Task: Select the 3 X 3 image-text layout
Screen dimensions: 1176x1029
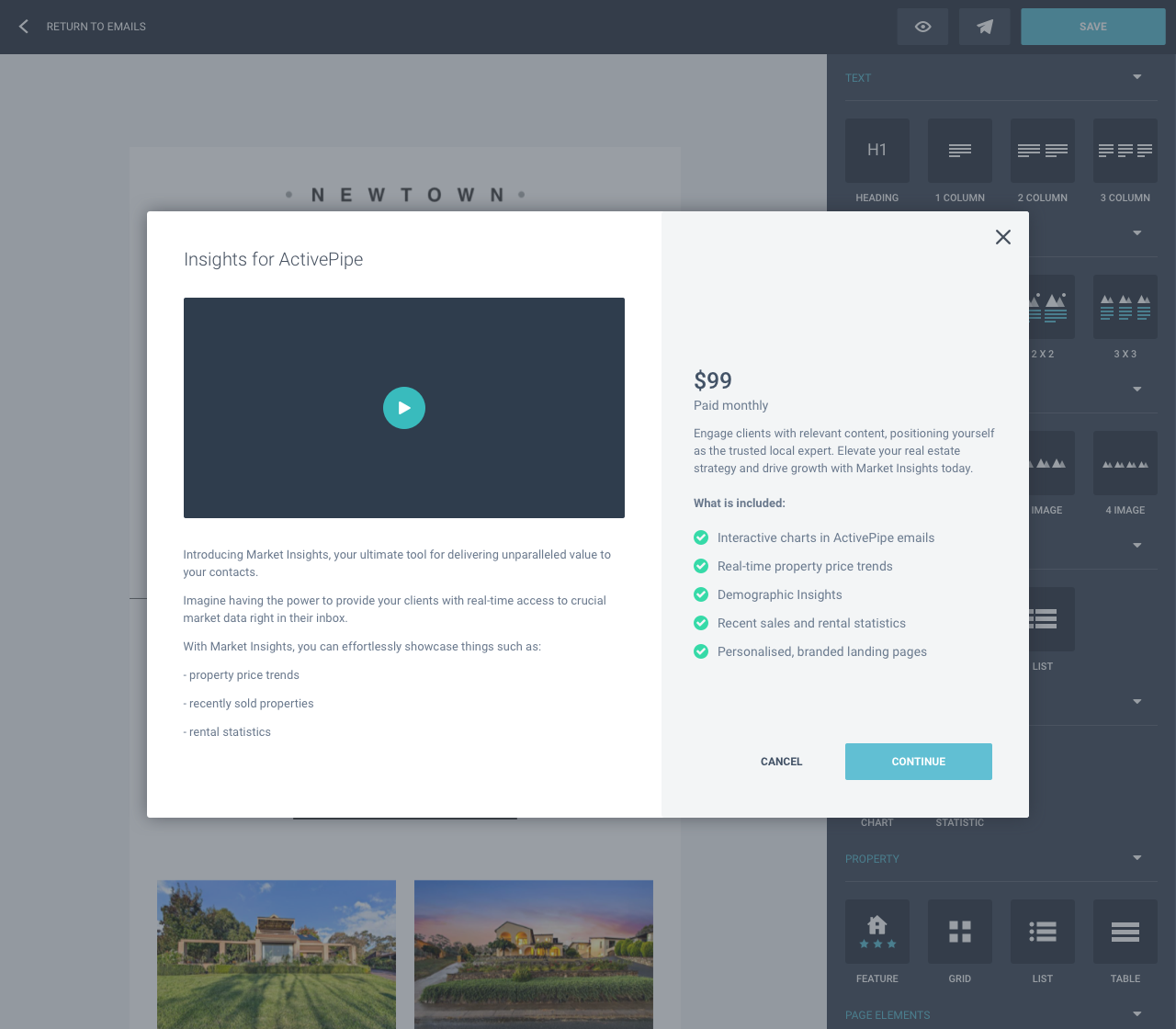Action: pos(1125,307)
